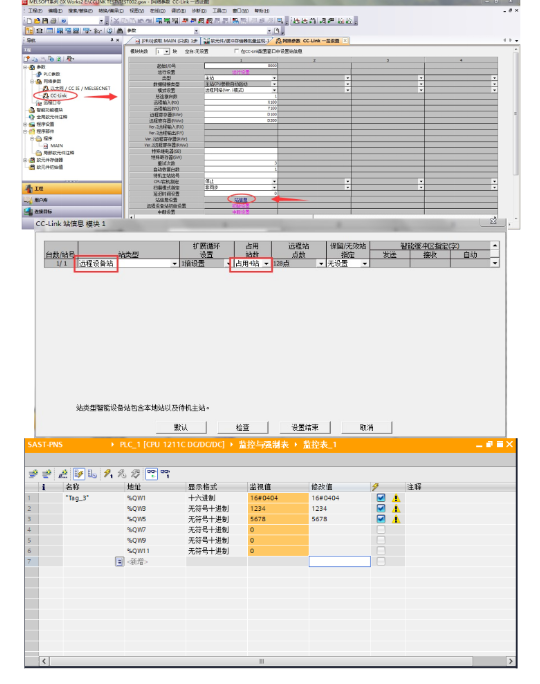Select the MAIN program tree node

(53, 145)
